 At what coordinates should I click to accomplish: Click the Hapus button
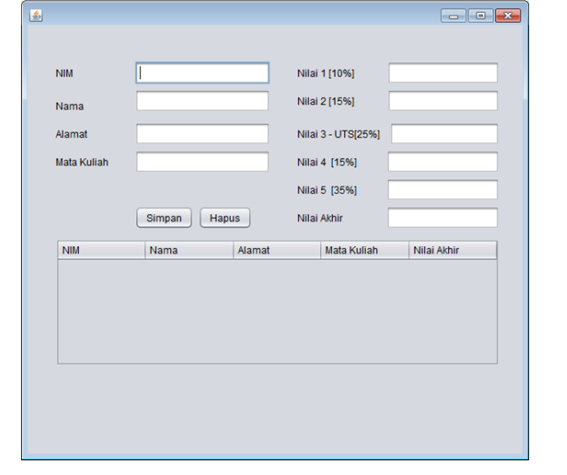(x=225, y=218)
